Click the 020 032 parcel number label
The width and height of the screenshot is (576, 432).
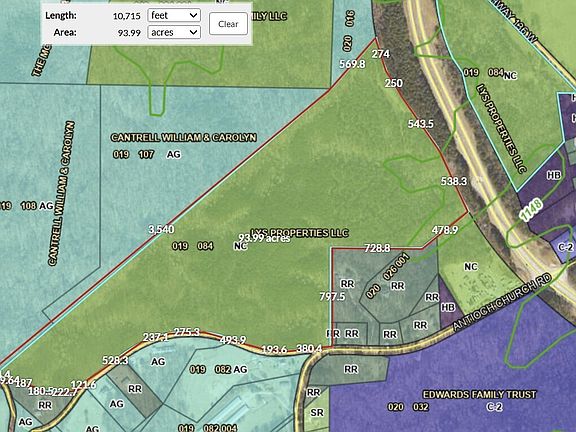[x=408, y=407]
